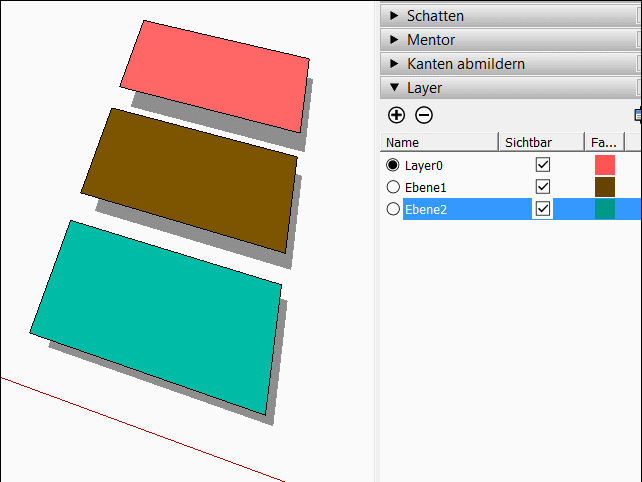The width and height of the screenshot is (642, 482).
Task: Set Layer0 as active layer radio button
Action: click(393, 165)
